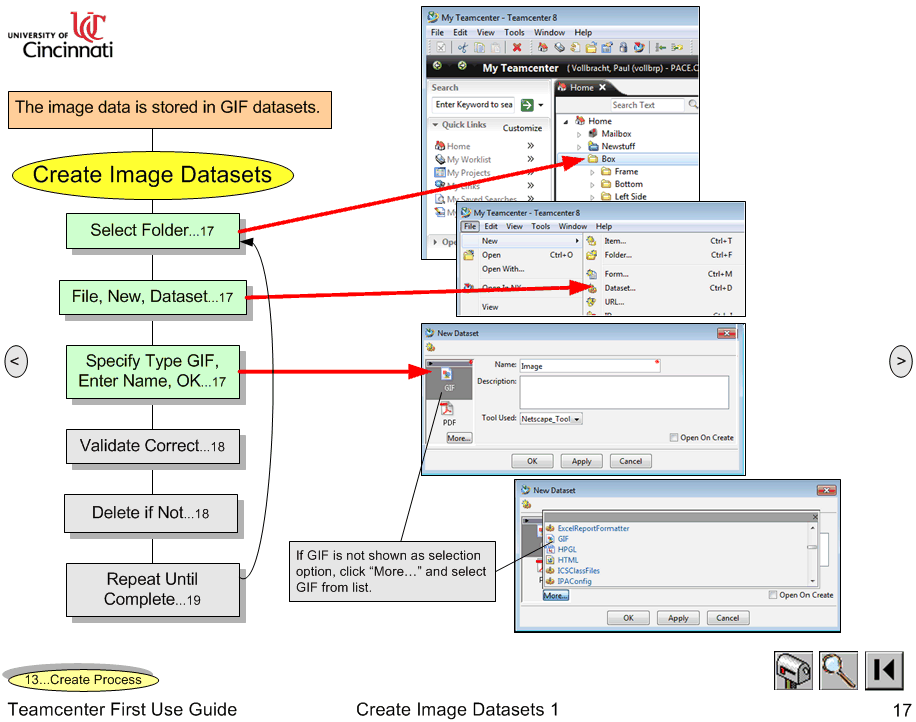Expand the Frame folder in the tree
The image size is (916, 722).
click(592, 172)
